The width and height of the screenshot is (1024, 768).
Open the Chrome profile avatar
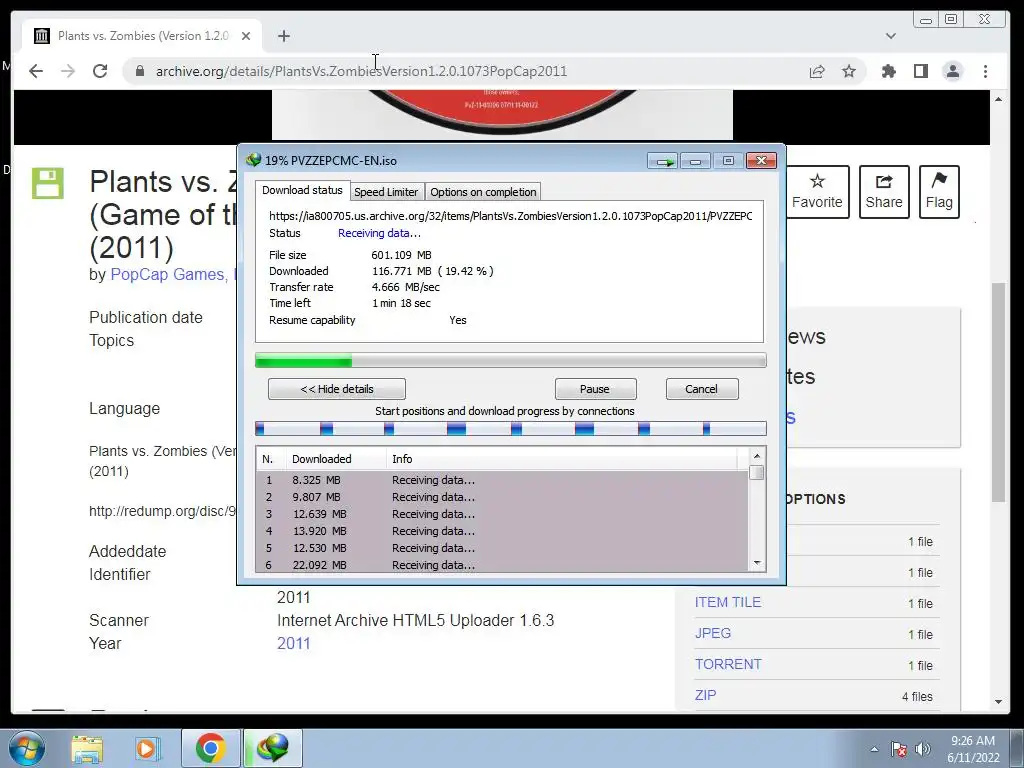coord(953,71)
